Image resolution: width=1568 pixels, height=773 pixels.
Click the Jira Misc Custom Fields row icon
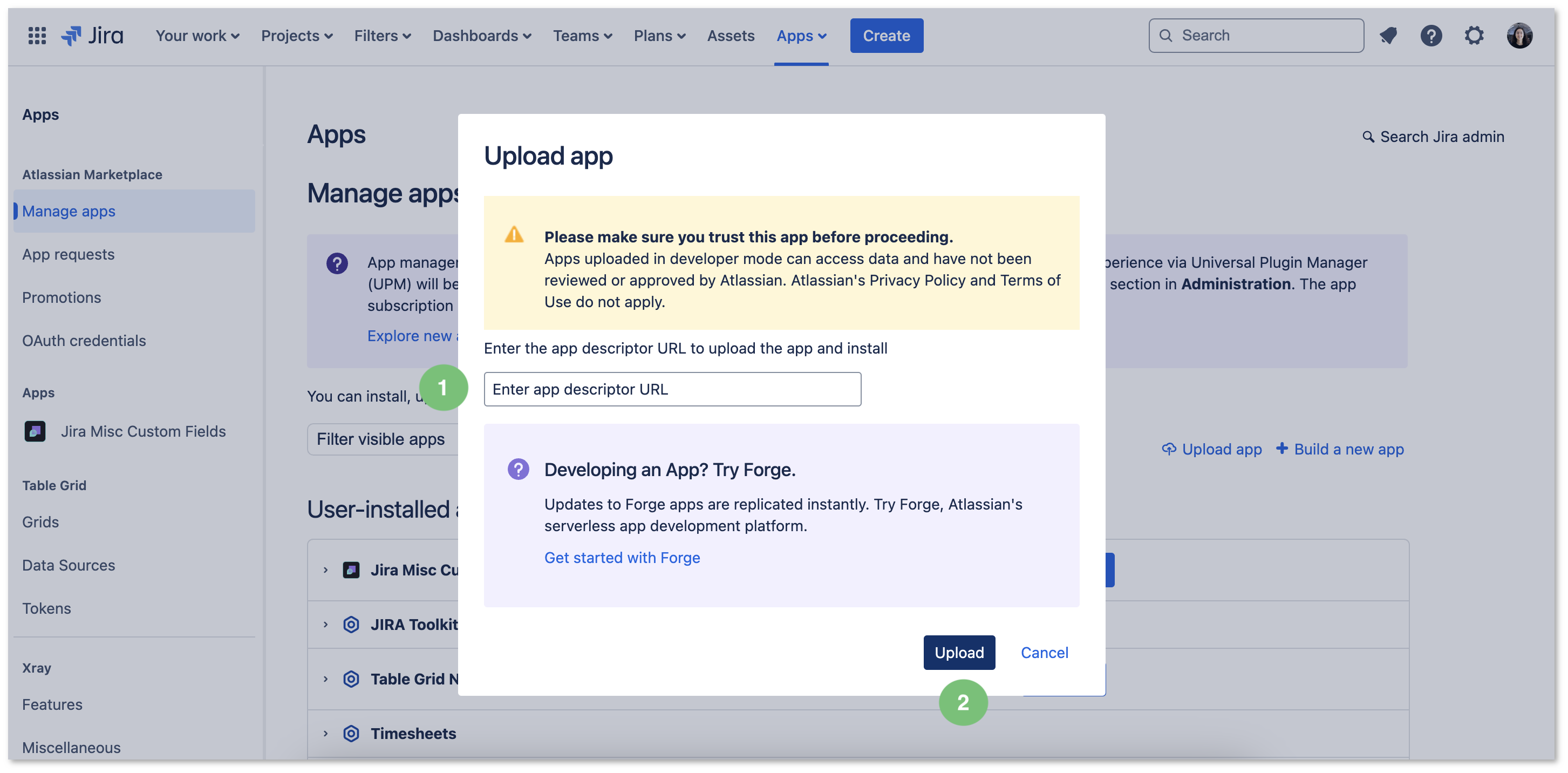(351, 570)
